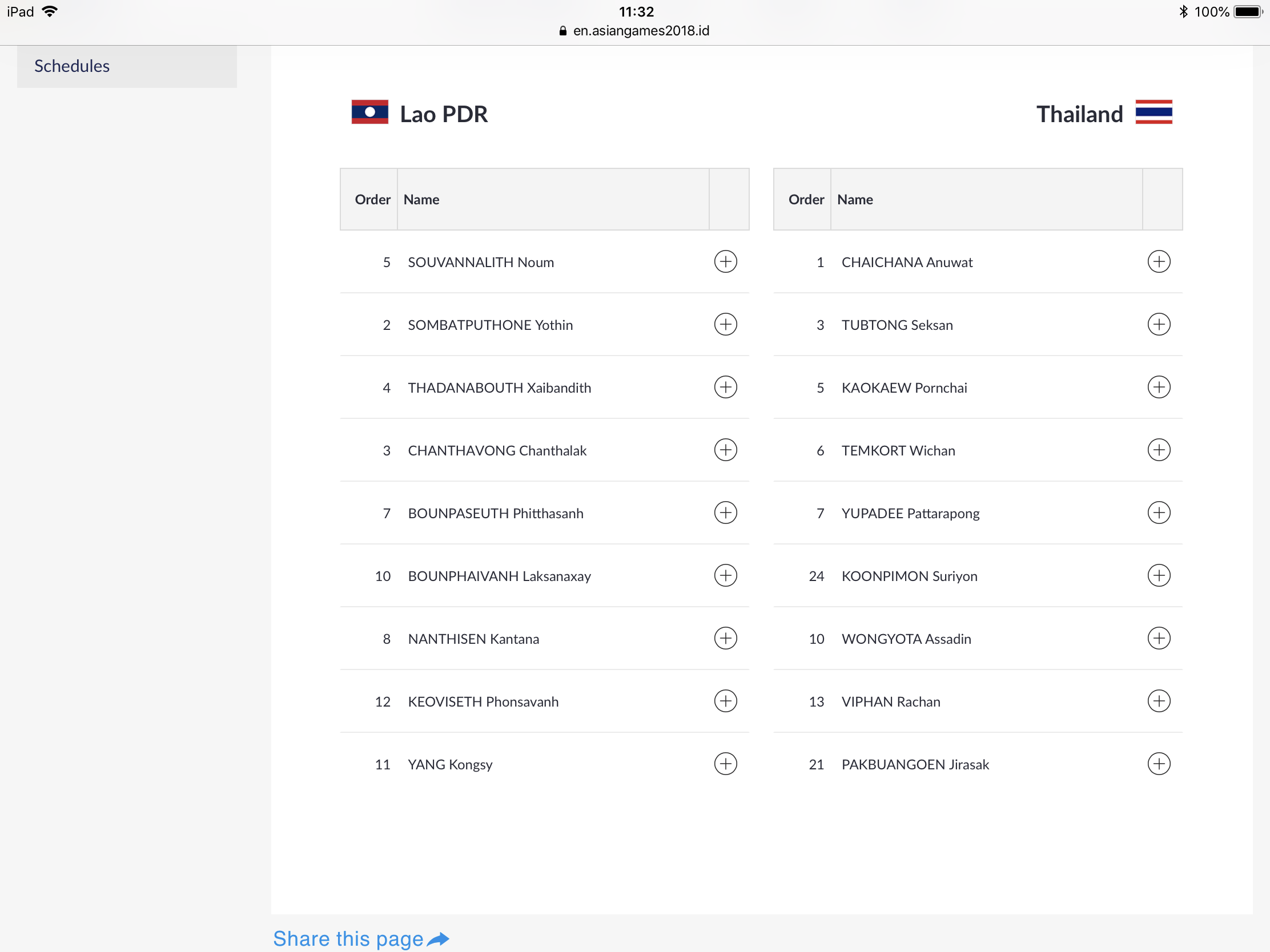1270x952 pixels.
Task: Open THADANABOUTH Xaibandith details via plus
Action: [x=726, y=388]
